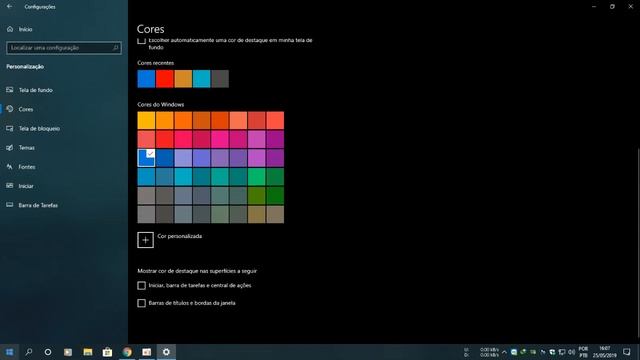The image size is (640, 360).
Task: Click the Settings gear on the taskbar
Action: [x=166, y=352]
